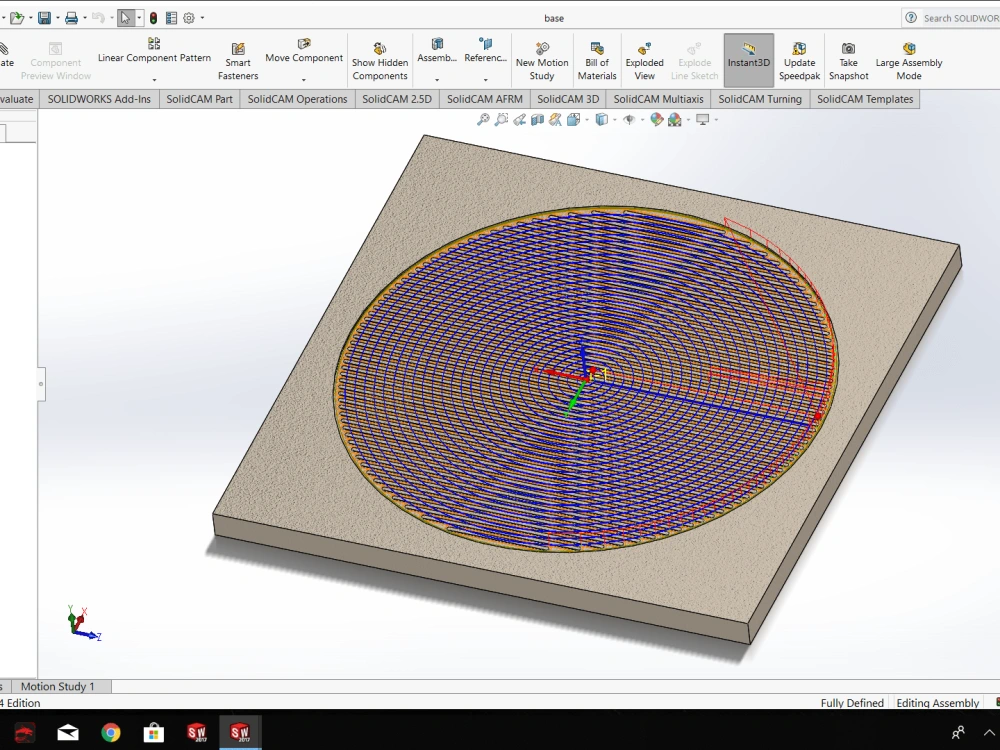Click Apply Scene icon in view toolbar
Screen dimensions: 1000x750
675,119
